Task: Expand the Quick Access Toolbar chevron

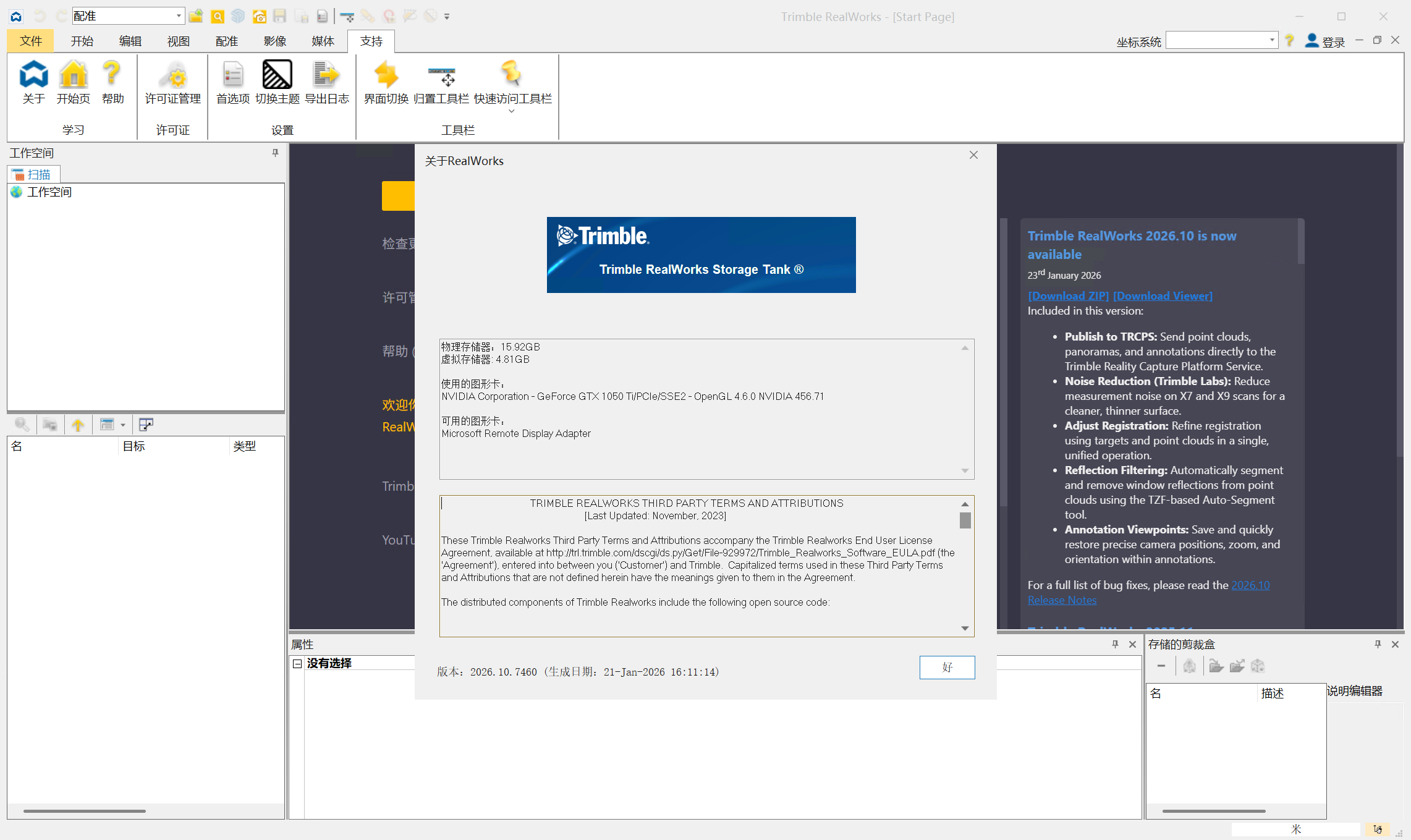Action: click(x=511, y=111)
